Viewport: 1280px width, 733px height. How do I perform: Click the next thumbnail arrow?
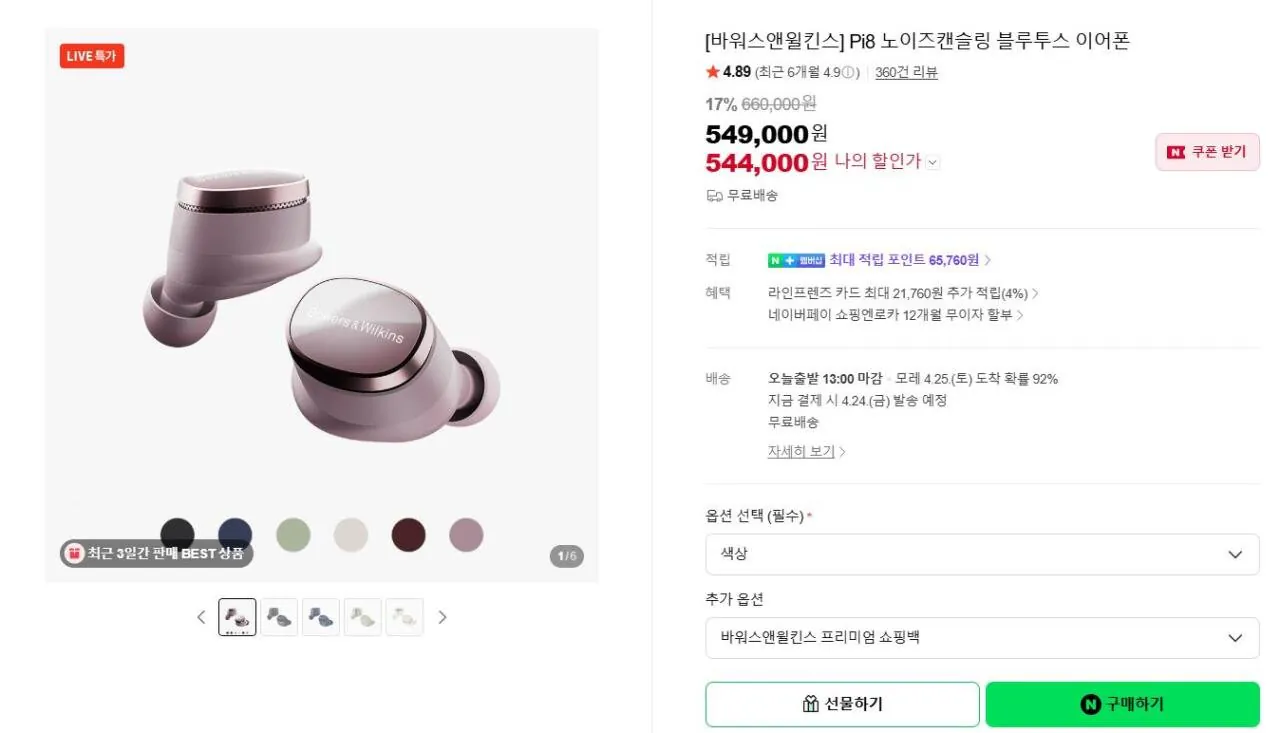pos(442,617)
